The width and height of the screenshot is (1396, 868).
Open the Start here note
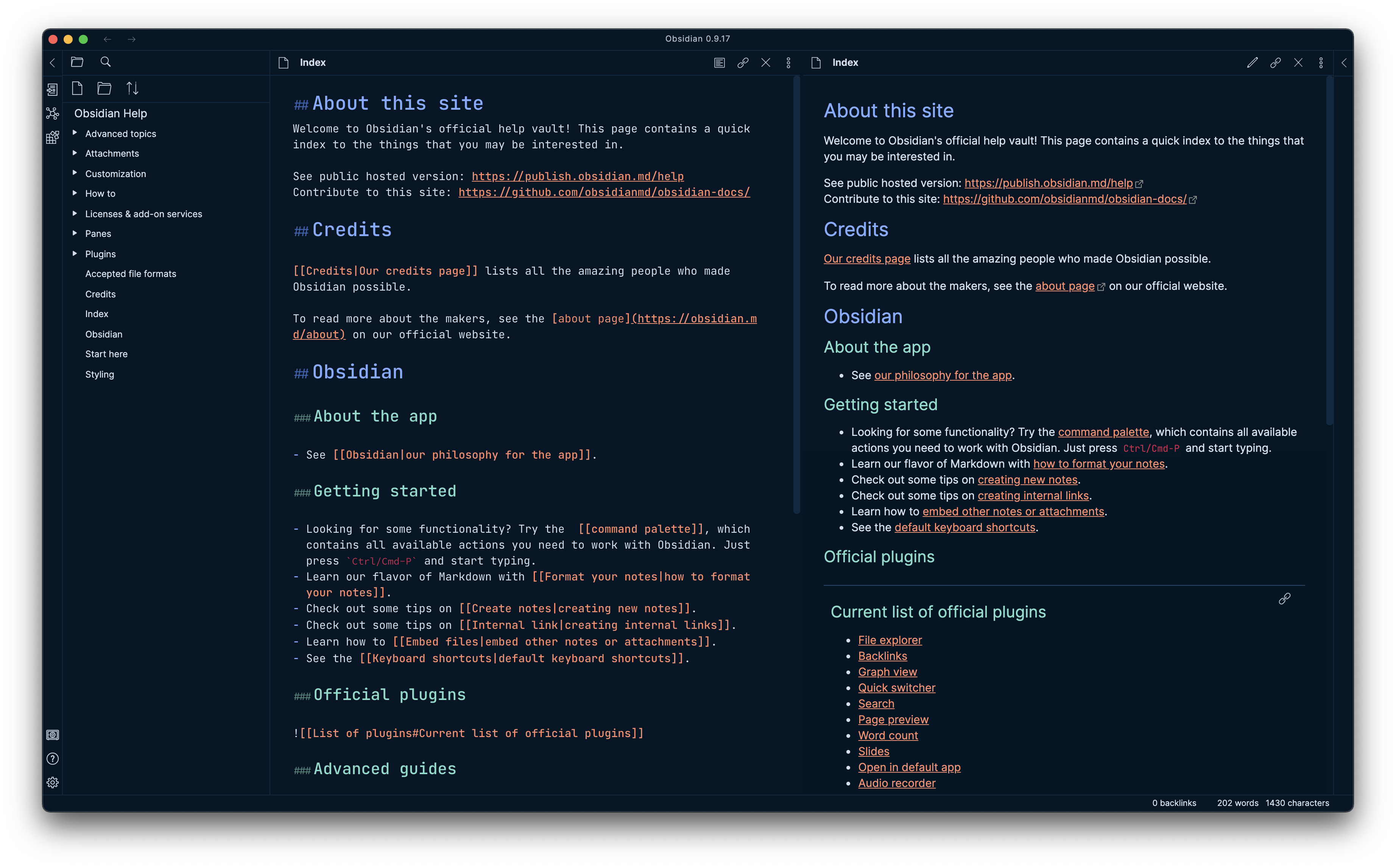[106, 354]
